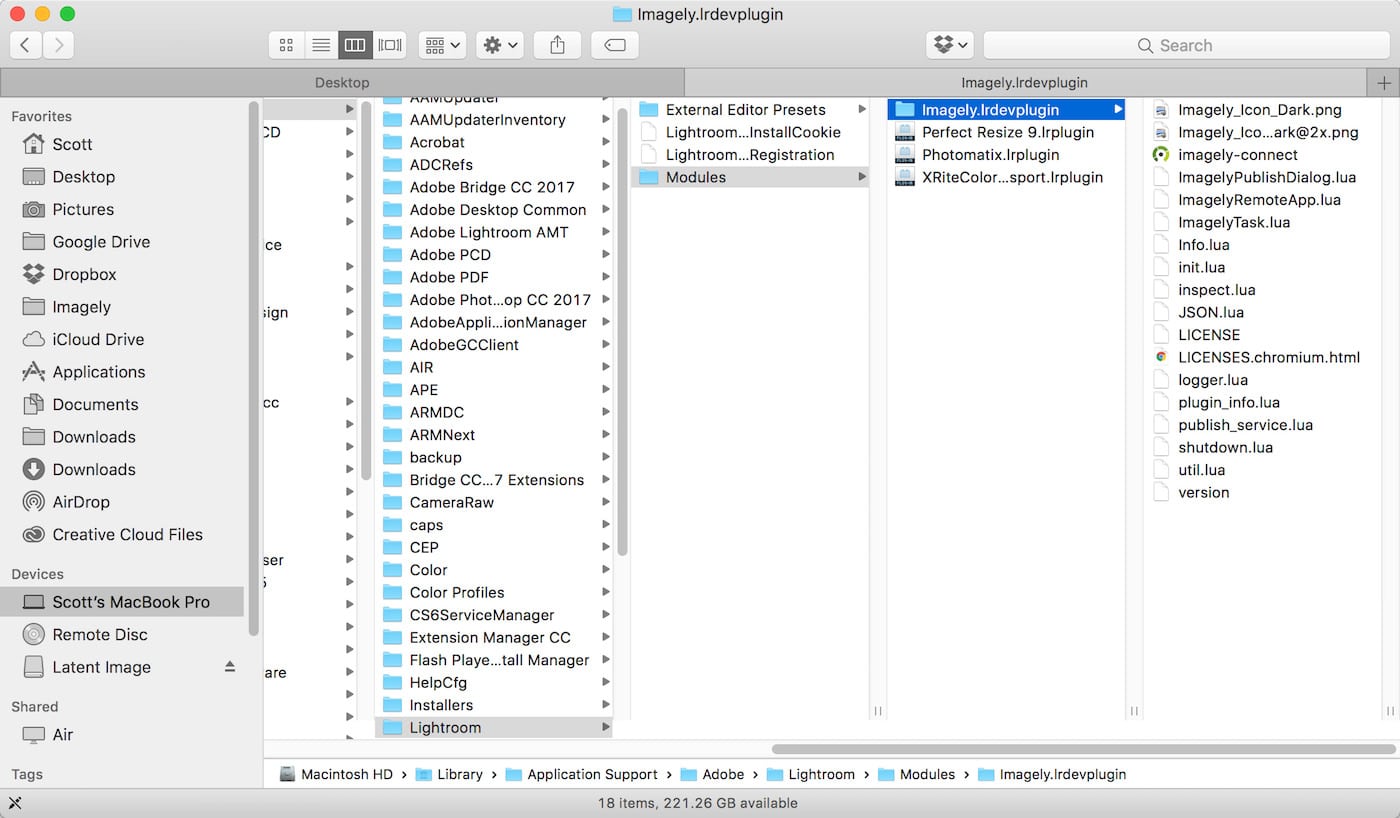This screenshot has height=818, width=1400.
Task: Expand the External Editor Presets folder
Action: (862, 110)
